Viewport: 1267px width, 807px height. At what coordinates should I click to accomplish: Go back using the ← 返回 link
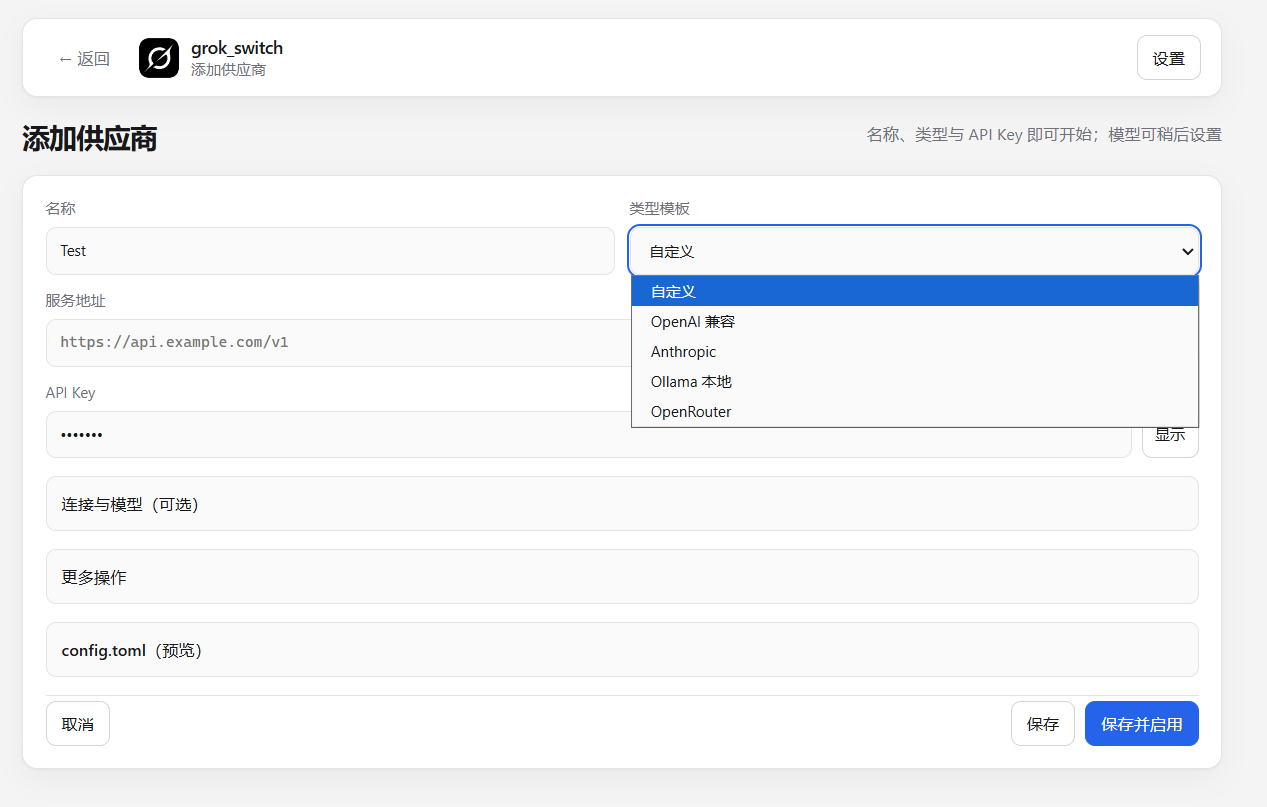tap(84, 59)
